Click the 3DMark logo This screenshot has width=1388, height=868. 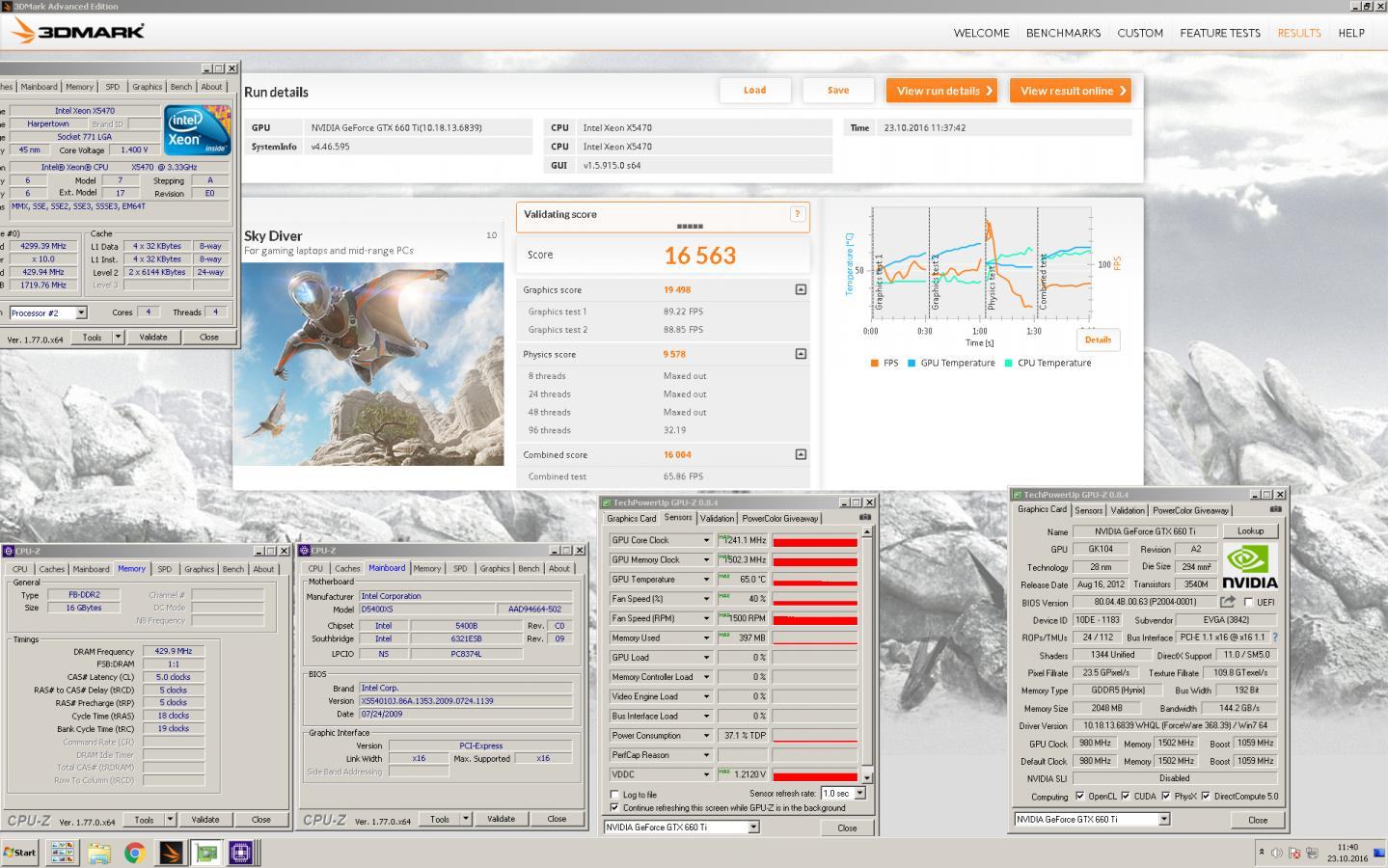pyautogui.click(x=78, y=32)
